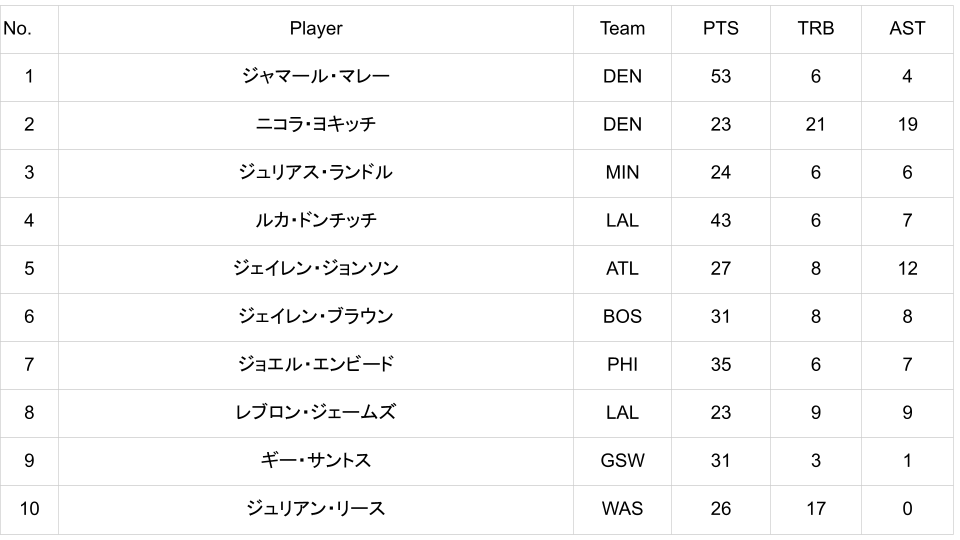Select the GSW team cell
The height and width of the screenshot is (540, 960).
click(622, 460)
